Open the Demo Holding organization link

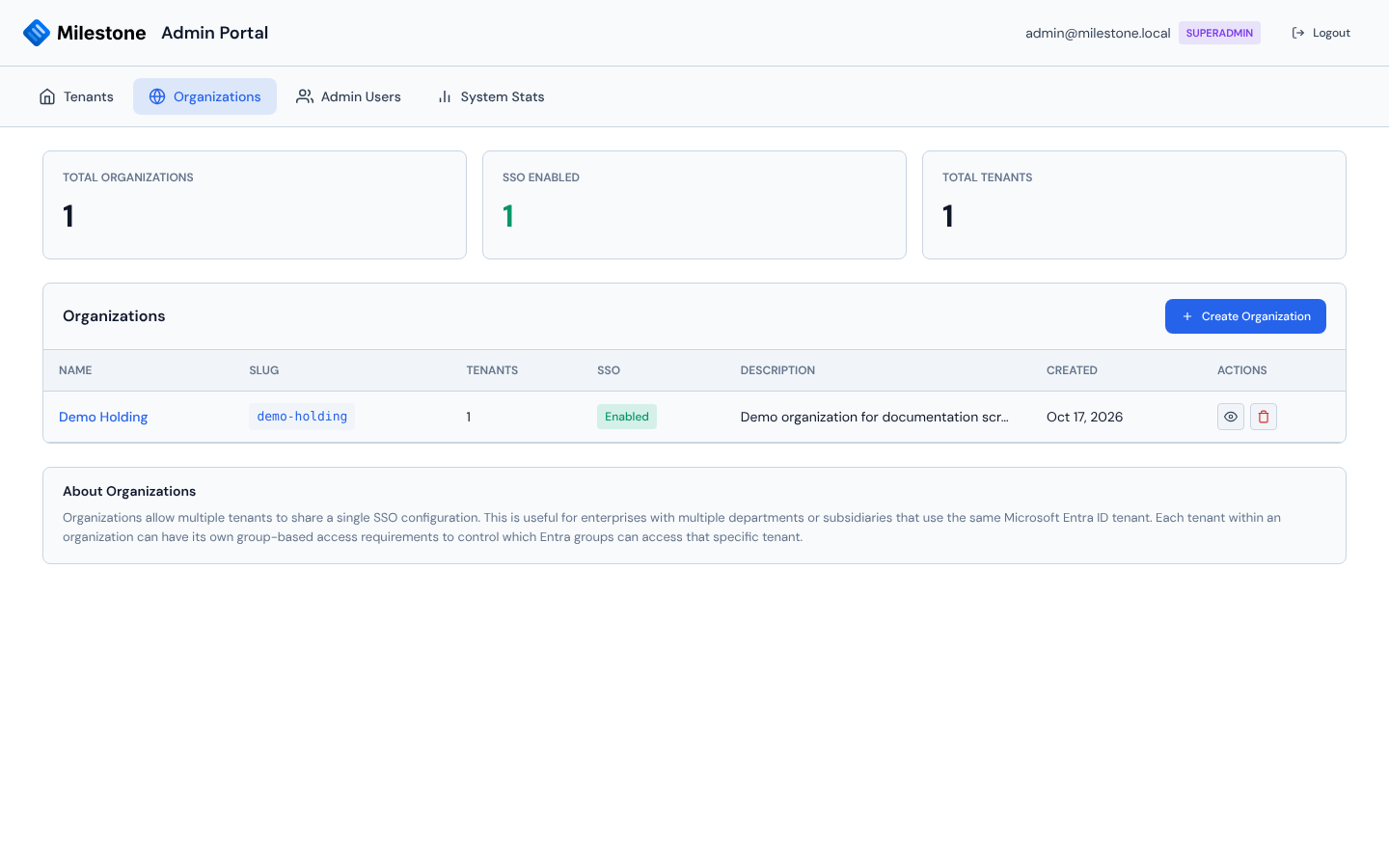[x=103, y=417]
